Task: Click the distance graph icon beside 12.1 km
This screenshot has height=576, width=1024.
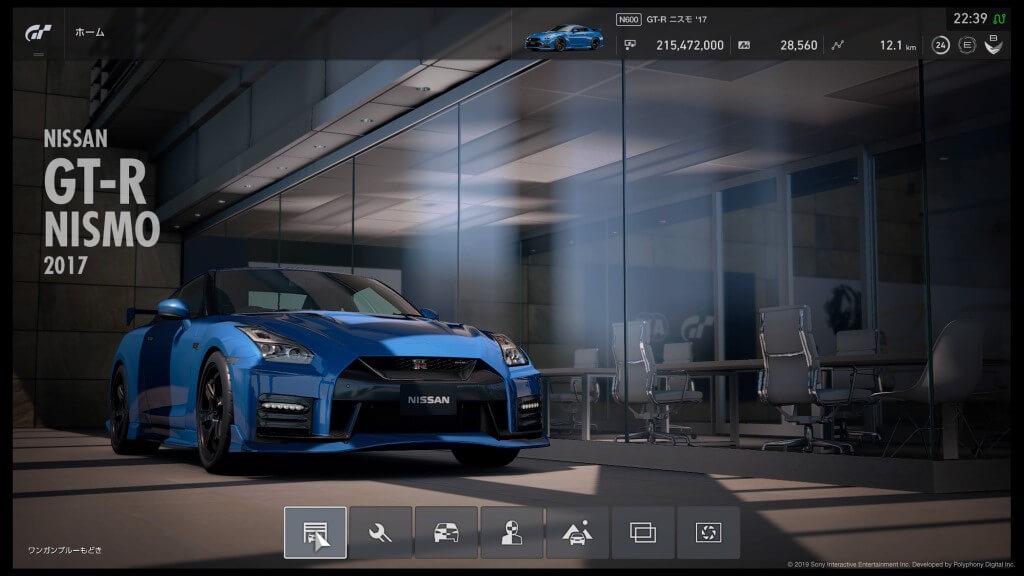Action: [x=837, y=45]
